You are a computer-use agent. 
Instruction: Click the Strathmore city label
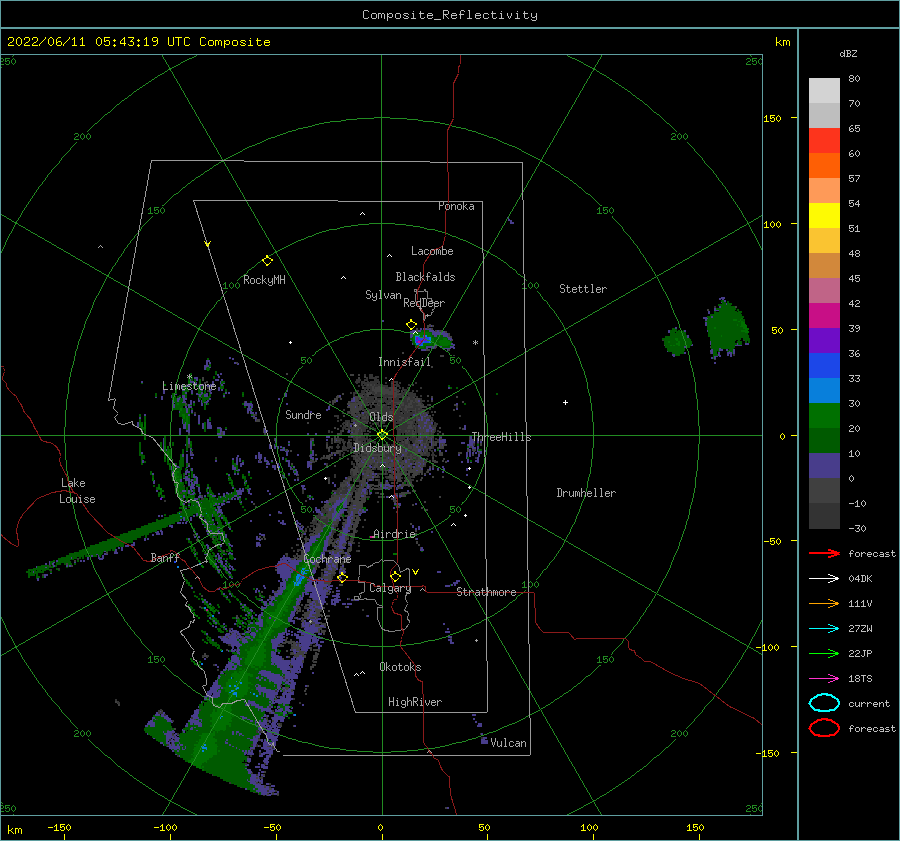(x=486, y=592)
